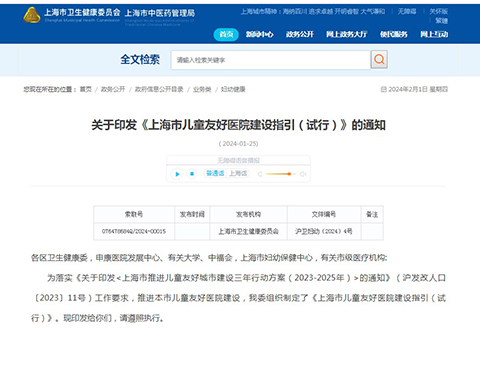480x371 pixels.
Task: Click the 上海市中医药管理局 header title
Action: 160,13
